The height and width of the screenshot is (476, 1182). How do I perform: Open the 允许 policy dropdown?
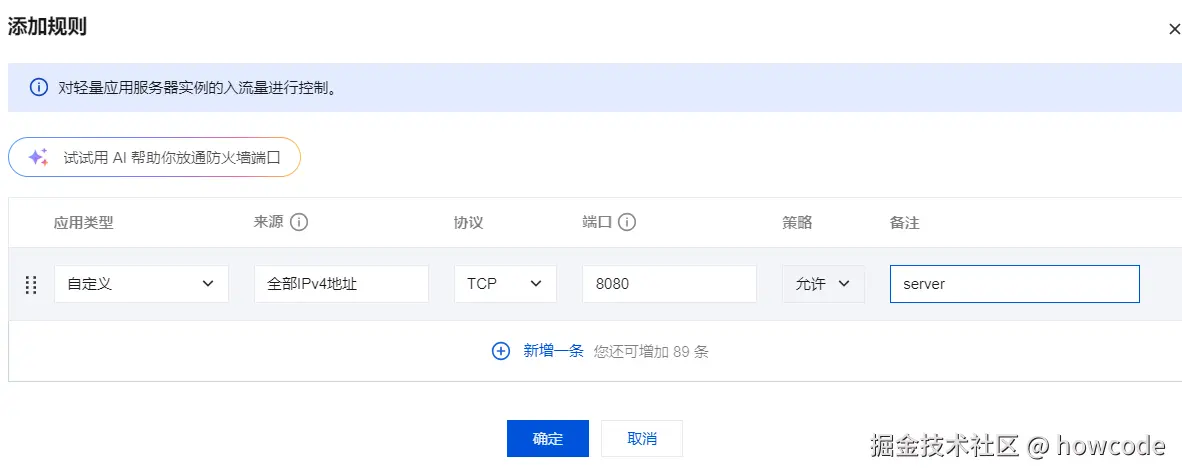[823, 284]
